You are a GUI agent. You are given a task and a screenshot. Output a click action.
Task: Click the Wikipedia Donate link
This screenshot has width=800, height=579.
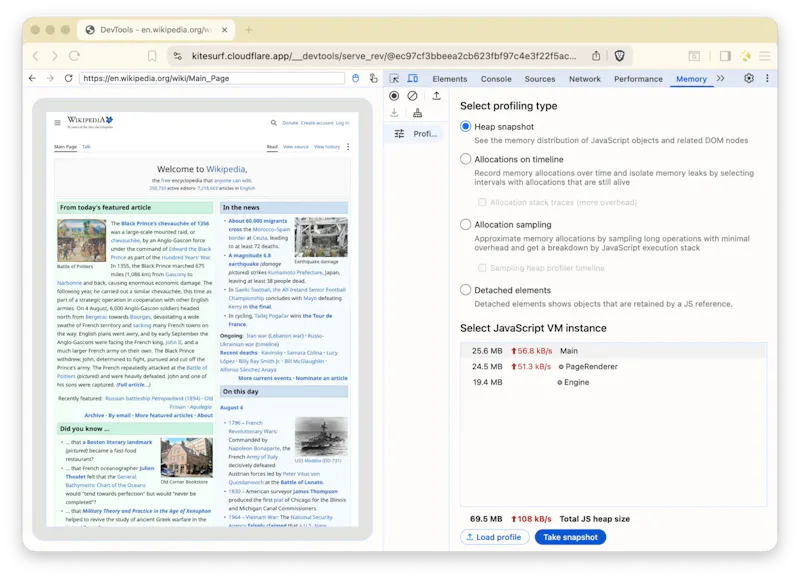tap(290, 123)
